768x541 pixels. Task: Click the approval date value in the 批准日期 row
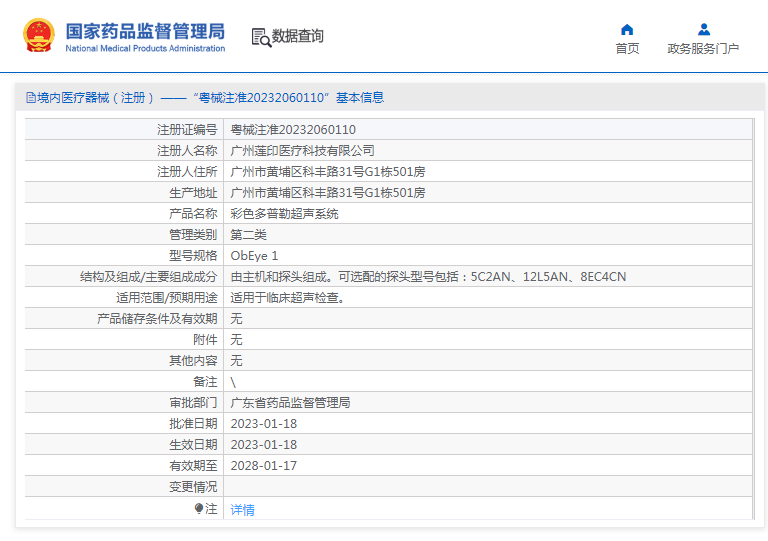click(264, 424)
